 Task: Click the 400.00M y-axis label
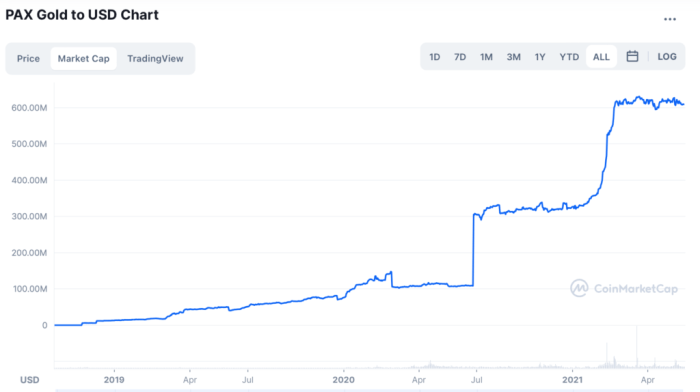[29, 180]
